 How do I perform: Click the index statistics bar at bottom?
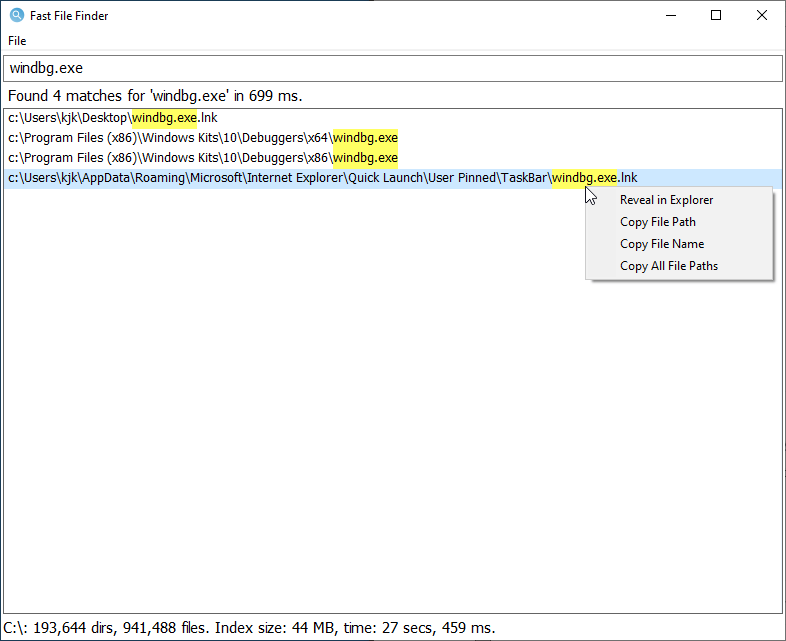pos(250,629)
